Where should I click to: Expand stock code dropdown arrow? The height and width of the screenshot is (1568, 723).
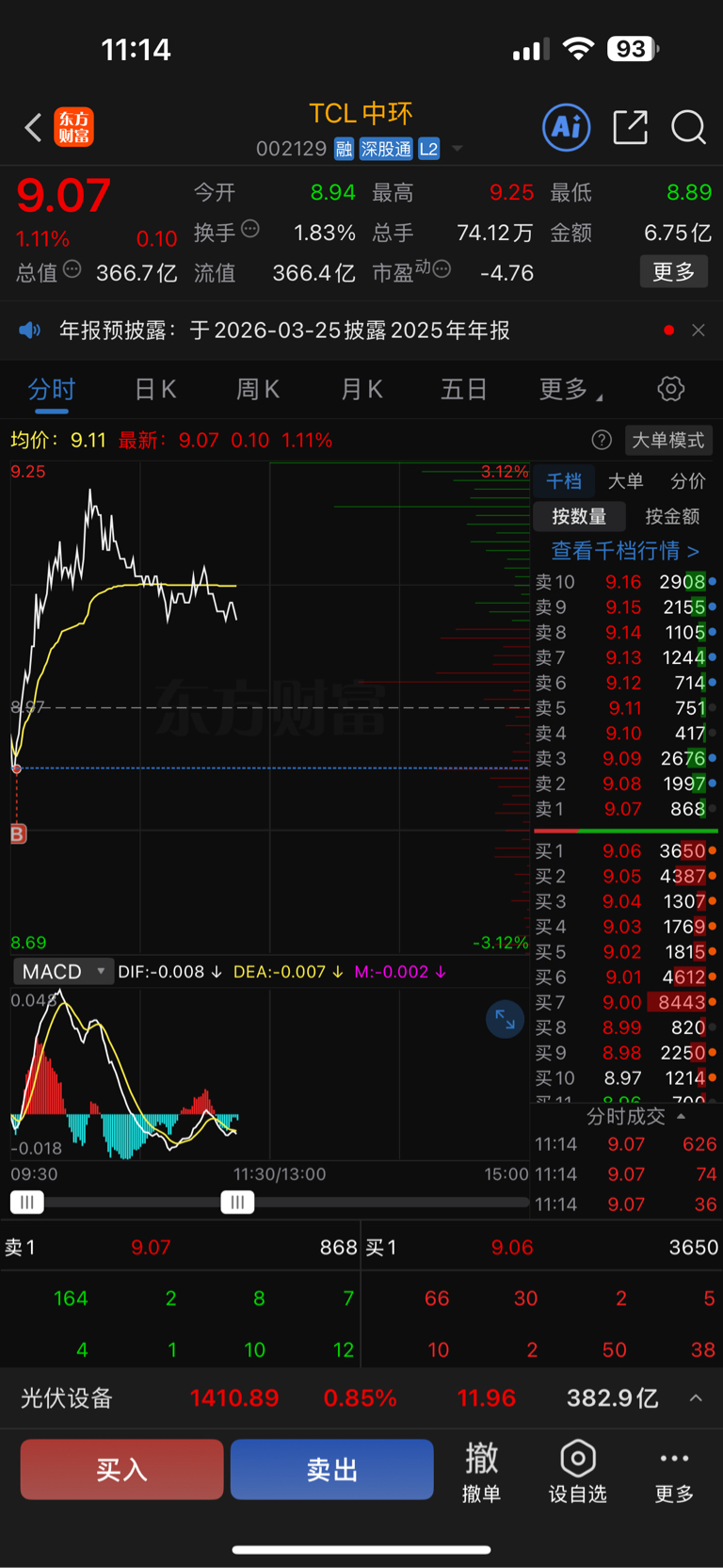point(458,149)
